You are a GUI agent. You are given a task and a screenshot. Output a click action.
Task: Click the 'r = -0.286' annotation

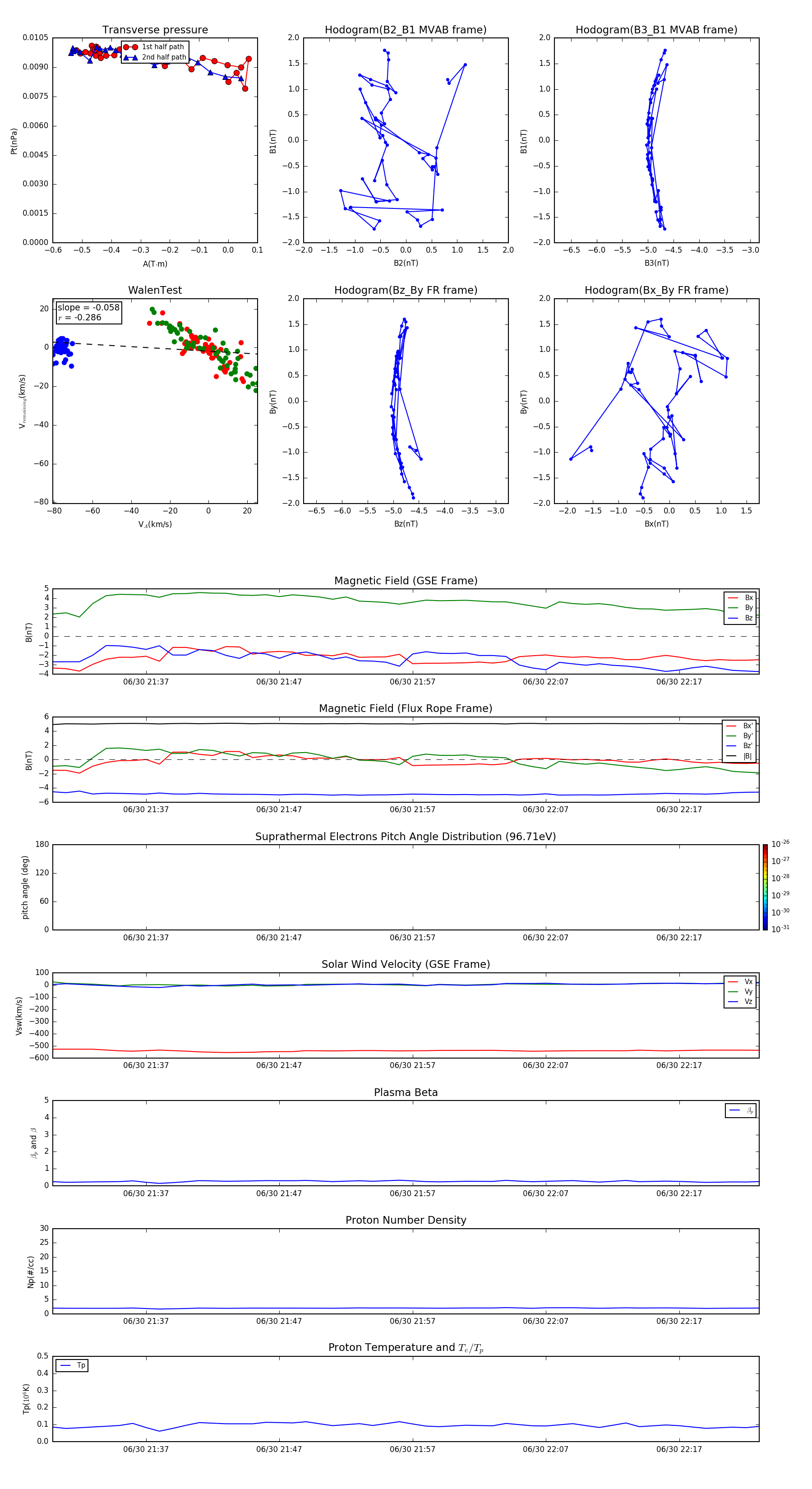pos(80,317)
